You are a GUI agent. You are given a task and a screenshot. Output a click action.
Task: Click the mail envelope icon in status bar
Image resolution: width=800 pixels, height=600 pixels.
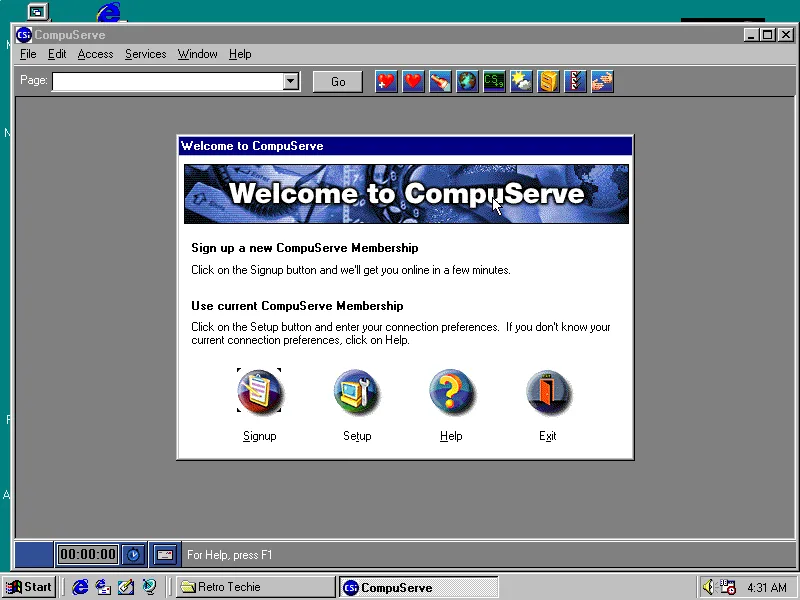point(165,555)
